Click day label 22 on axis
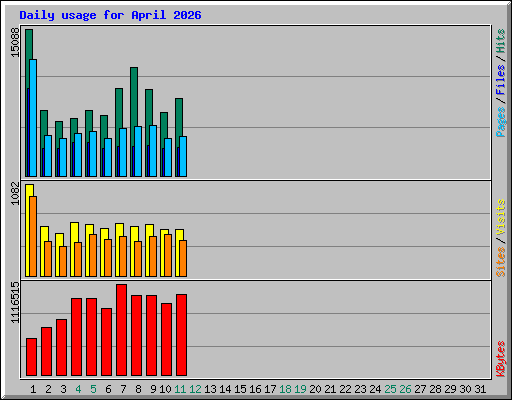 point(345,389)
